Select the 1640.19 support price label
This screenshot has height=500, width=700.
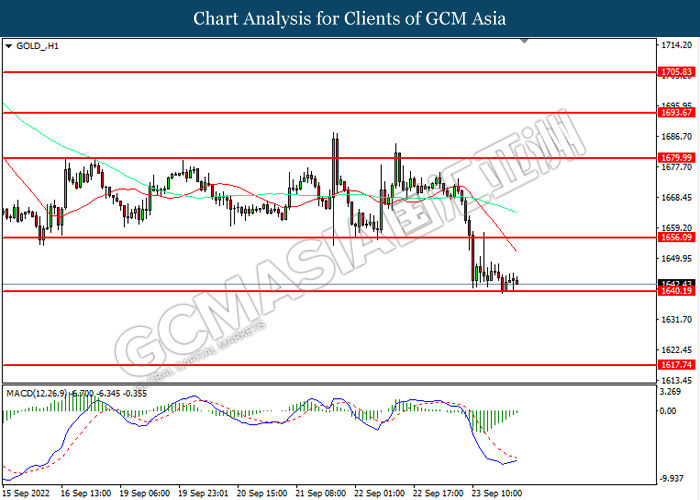(676, 291)
